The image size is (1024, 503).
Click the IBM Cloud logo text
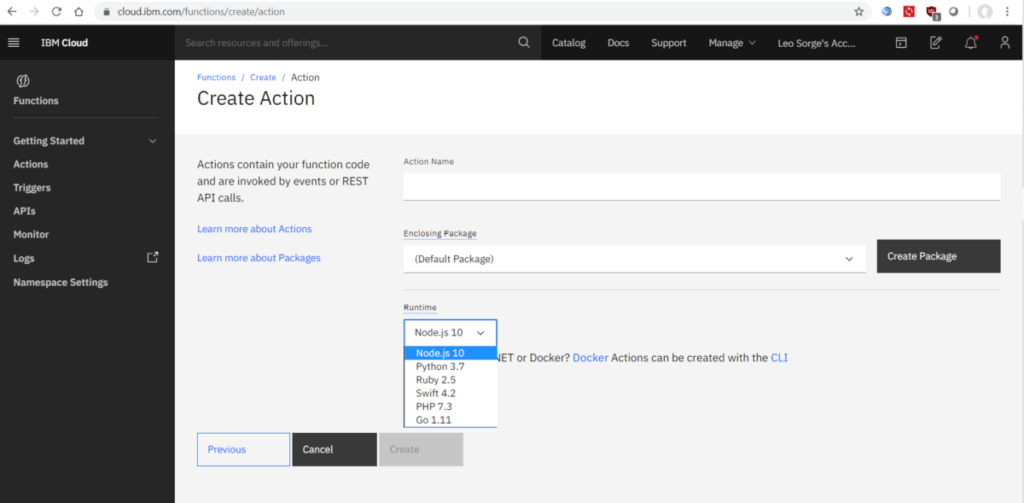(64, 42)
